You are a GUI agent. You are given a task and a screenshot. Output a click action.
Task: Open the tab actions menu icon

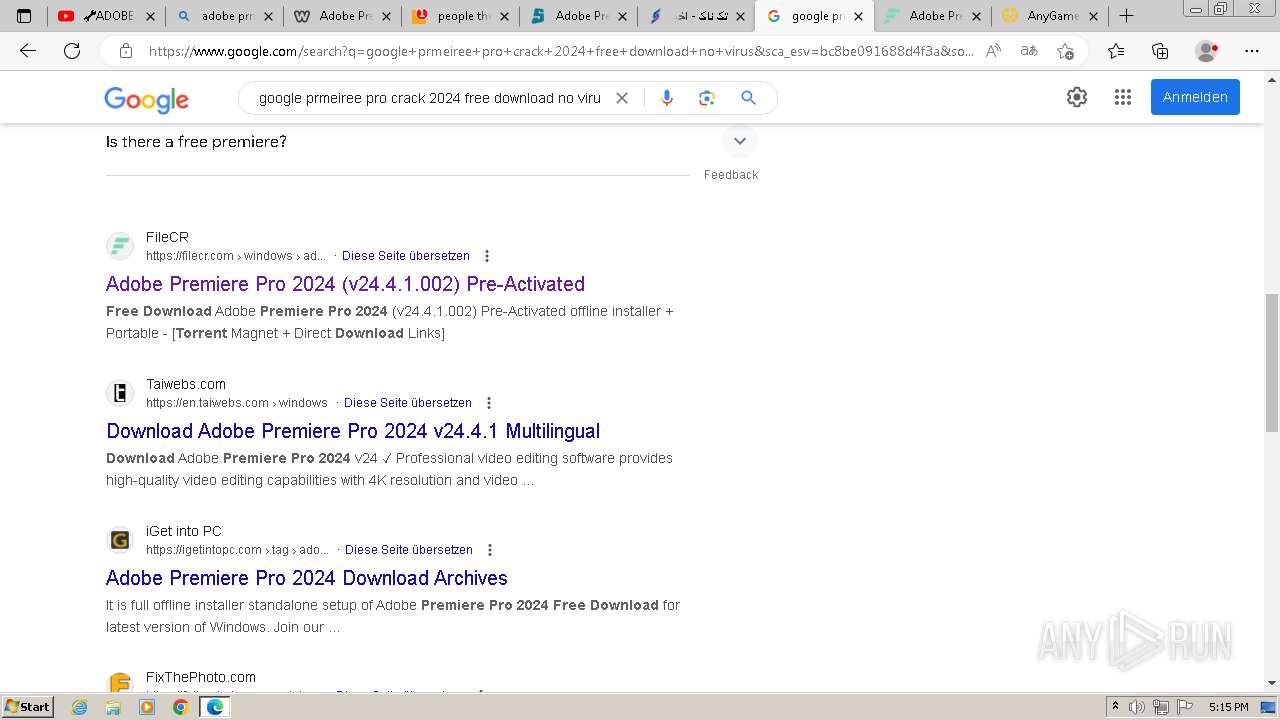pos(24,16)
